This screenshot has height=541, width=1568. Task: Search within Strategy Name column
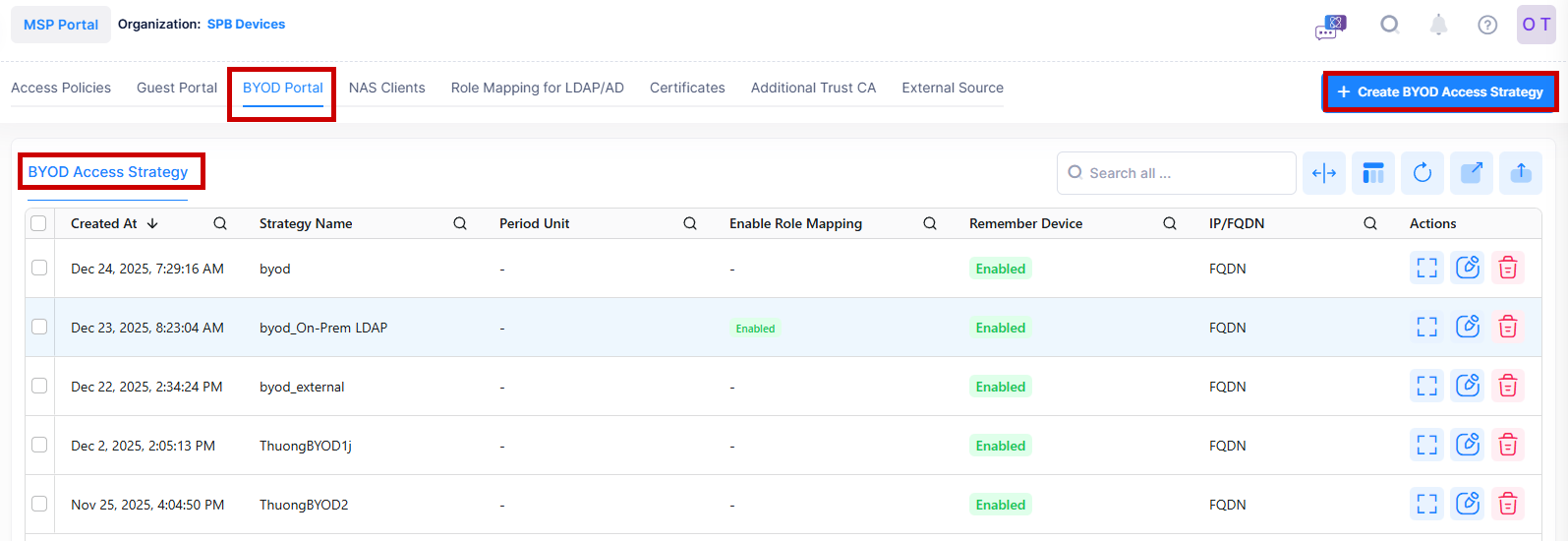tap(460, 223)
